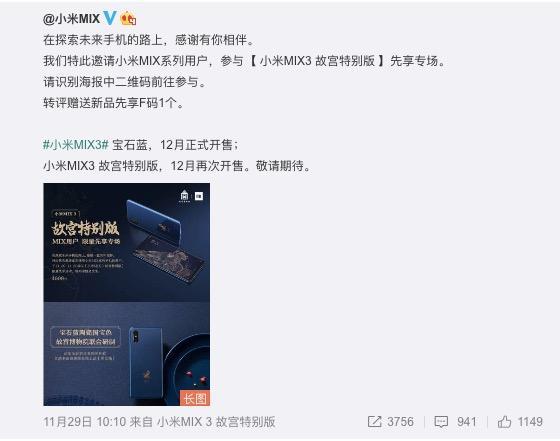
Task: Click the Palace Museum logo in the poster
Action: pyautogui.click(x=184, y=196)
